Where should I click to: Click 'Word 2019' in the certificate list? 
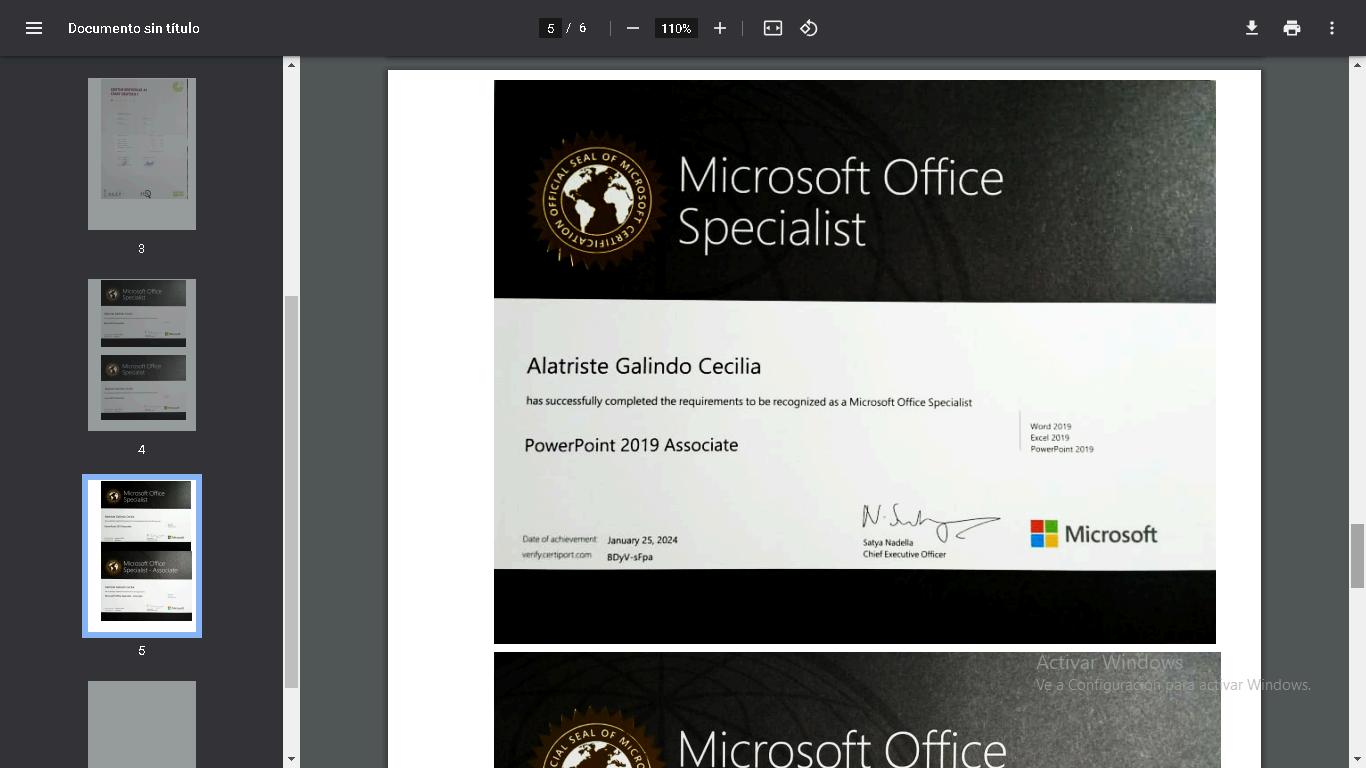tap(1051, 426)
